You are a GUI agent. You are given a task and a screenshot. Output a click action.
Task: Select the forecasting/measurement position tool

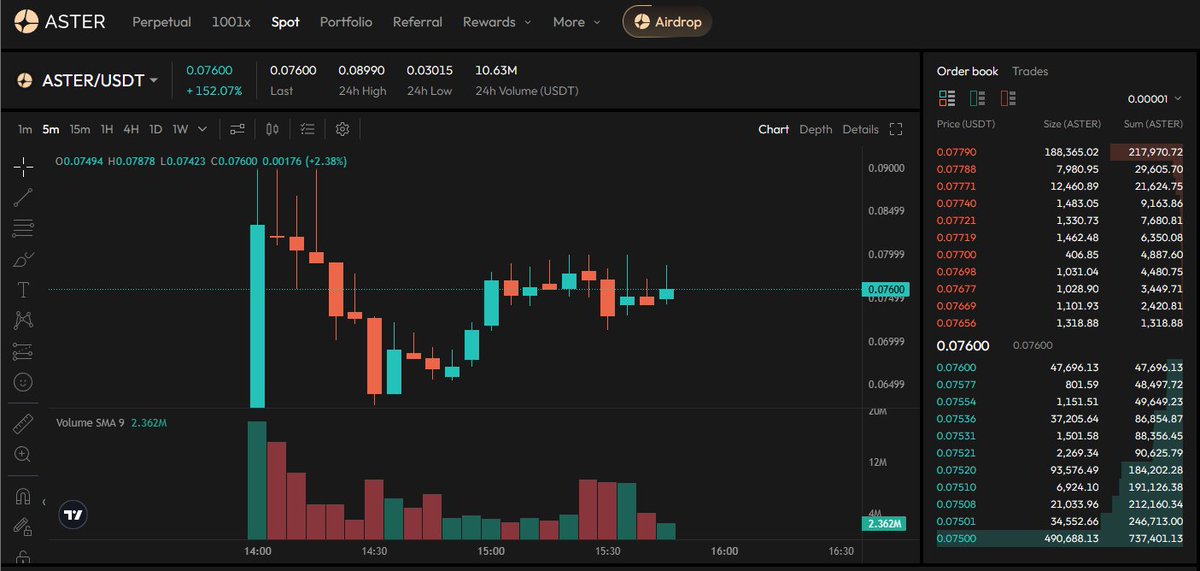tap(23, 351)
